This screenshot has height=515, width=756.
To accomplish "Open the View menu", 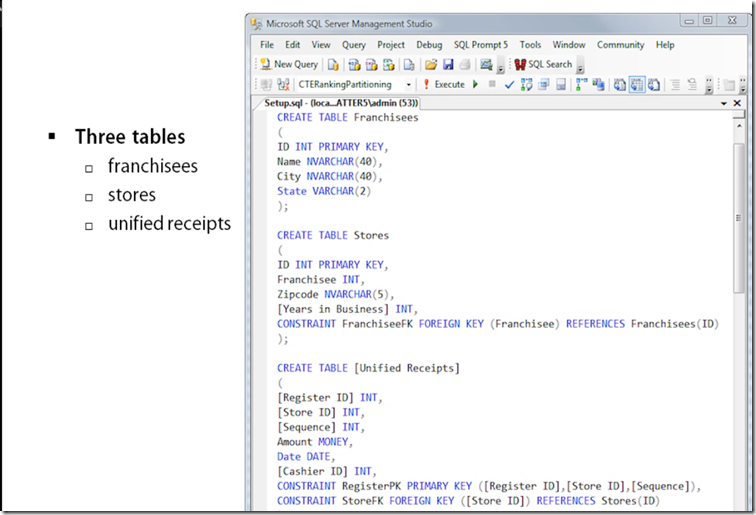I will (321, 45).
